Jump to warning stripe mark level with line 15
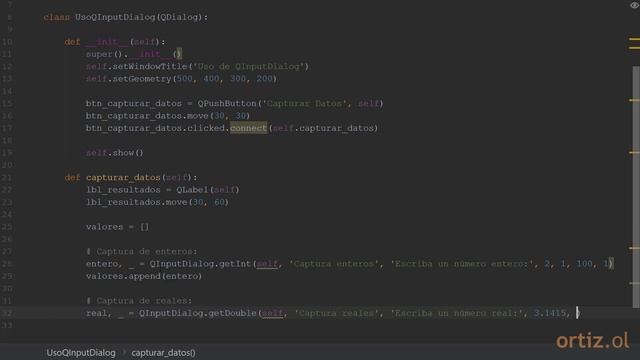The image size is (640, 360). click(634, 100)
